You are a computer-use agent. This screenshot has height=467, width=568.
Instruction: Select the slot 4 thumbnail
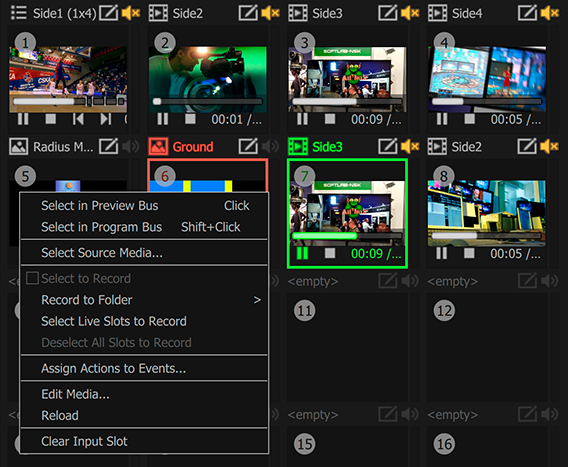pos(487,79)
